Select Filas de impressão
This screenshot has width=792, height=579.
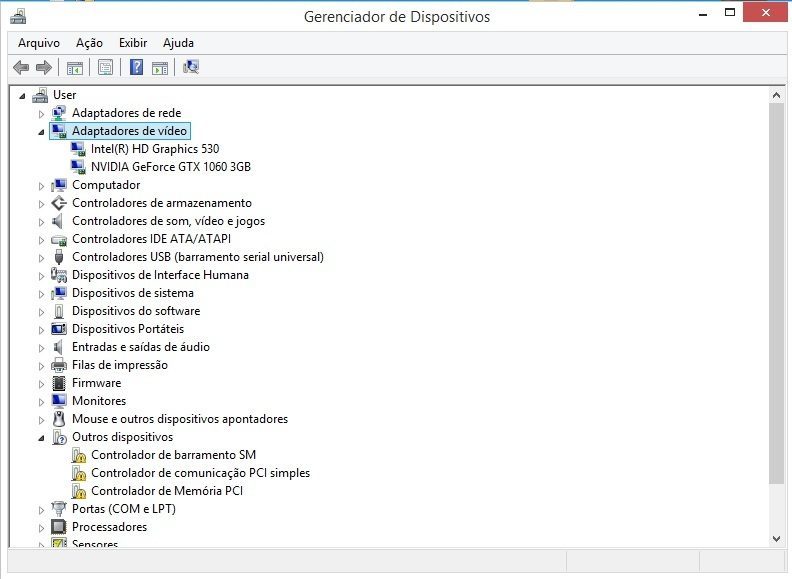[120, 365]
